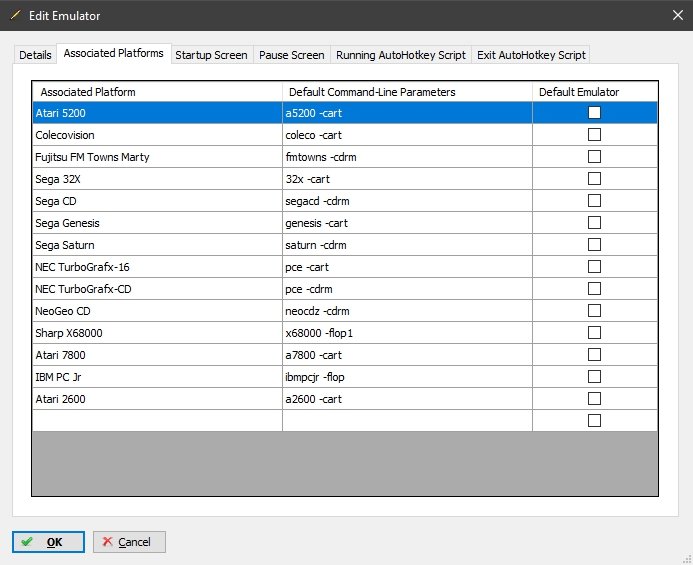This screenshot has width=693, height=565.
Task: Click the 'neocdz -cdrm' parameters cell
Action: [407, 311]
